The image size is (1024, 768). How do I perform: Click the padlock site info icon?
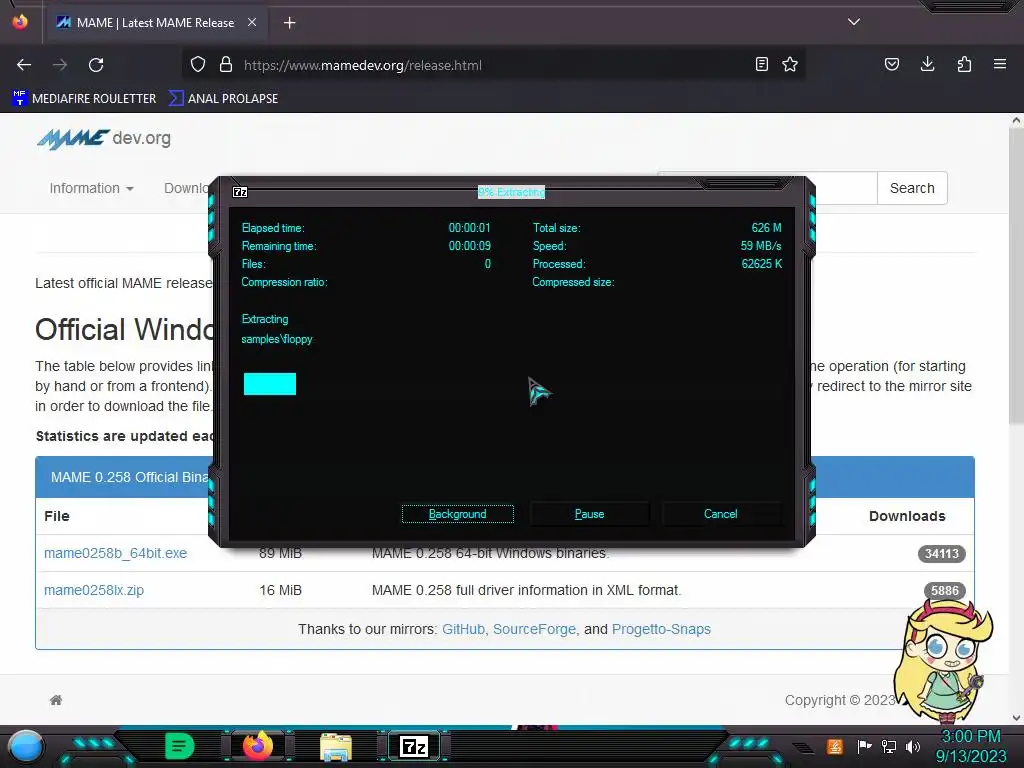[x=226, y=65]
